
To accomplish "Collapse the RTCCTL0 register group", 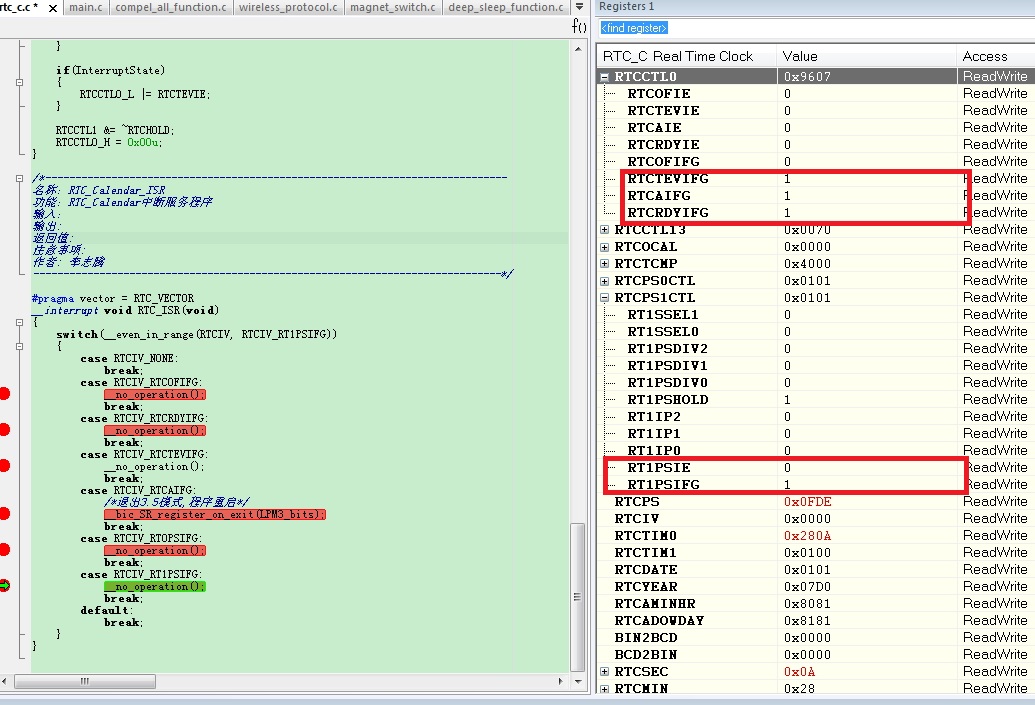I will pos(604,77).
